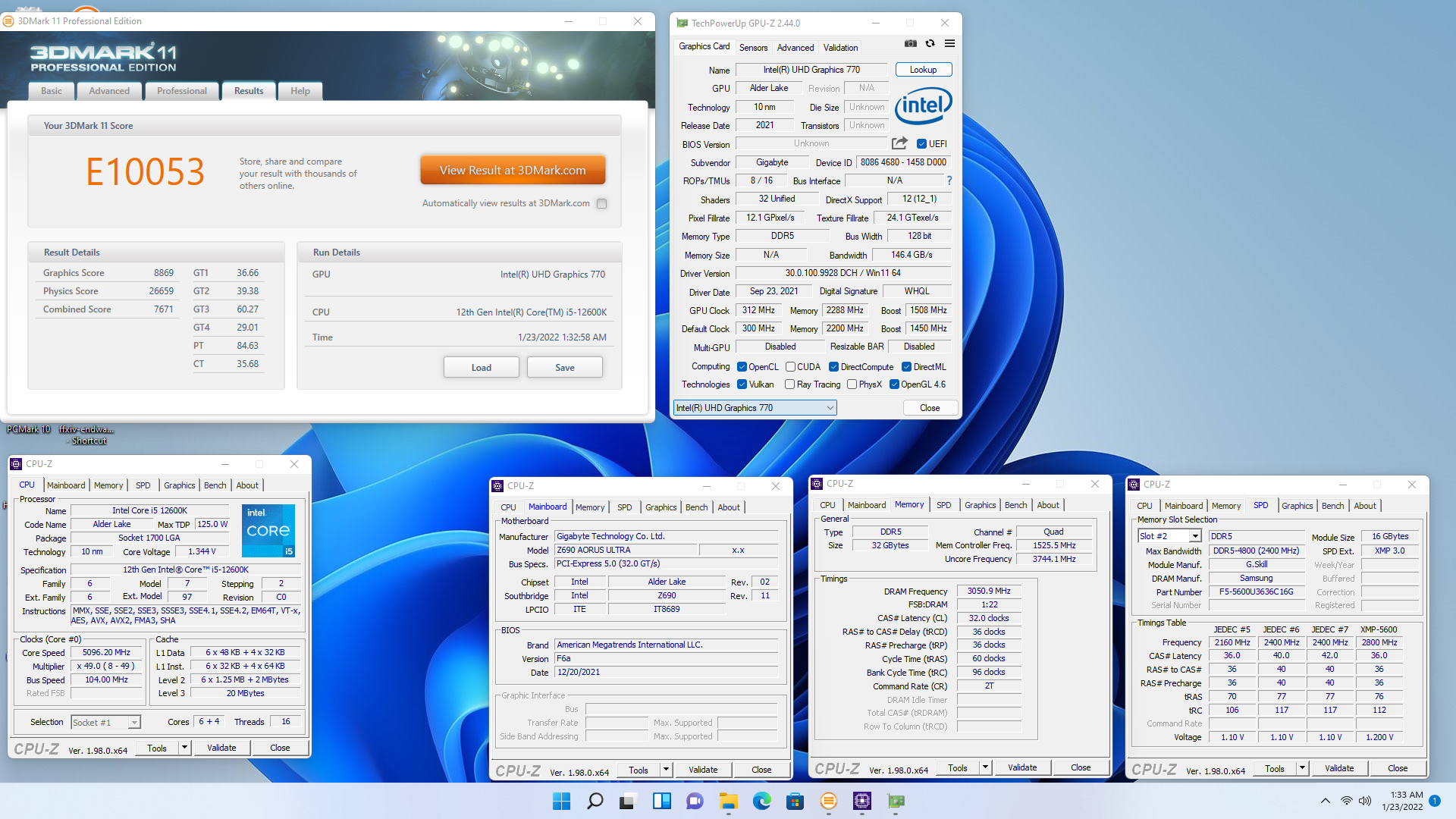Open the notification badge in the tray
The image size is (1456, 819).
[x=1435, y=801]
